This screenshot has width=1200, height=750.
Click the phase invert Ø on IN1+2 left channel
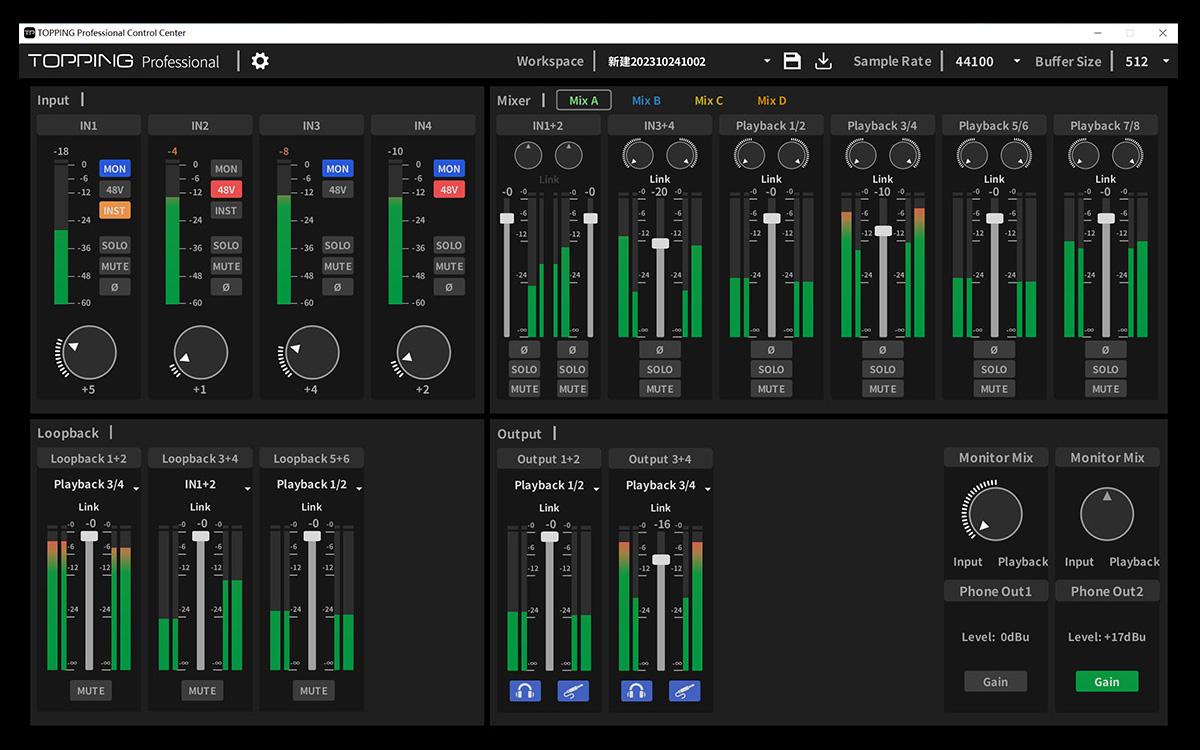(524, 349)
